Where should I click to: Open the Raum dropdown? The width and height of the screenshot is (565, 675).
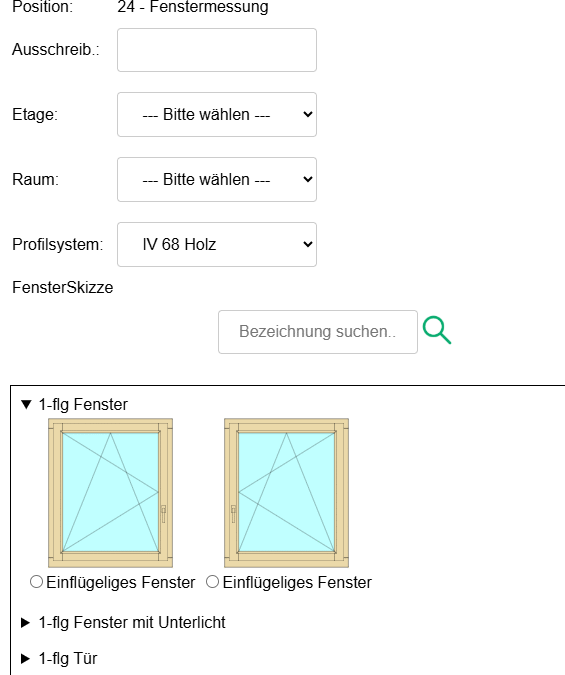point(217,180)
